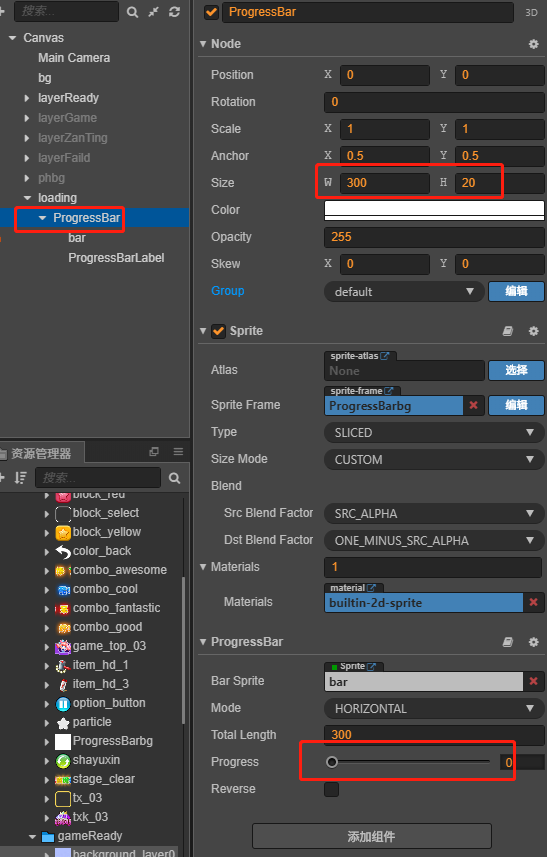
Task: Select the ProgressBarLabel tree node
Action: pyautogui.click(x=116, y=258)
